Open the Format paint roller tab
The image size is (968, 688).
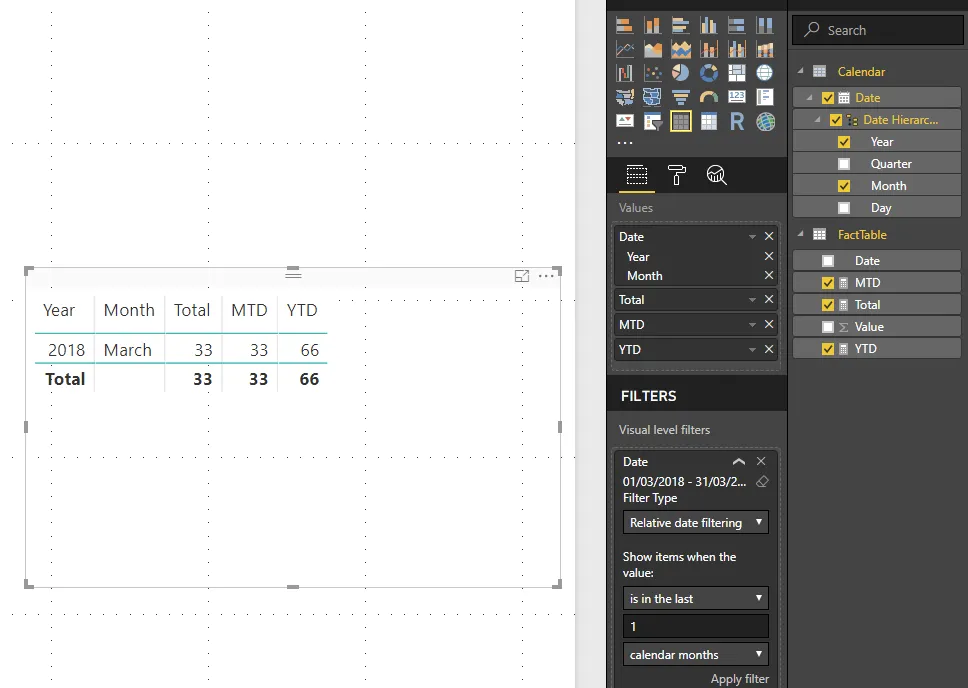pyautogui.click(x=677, y=175)
